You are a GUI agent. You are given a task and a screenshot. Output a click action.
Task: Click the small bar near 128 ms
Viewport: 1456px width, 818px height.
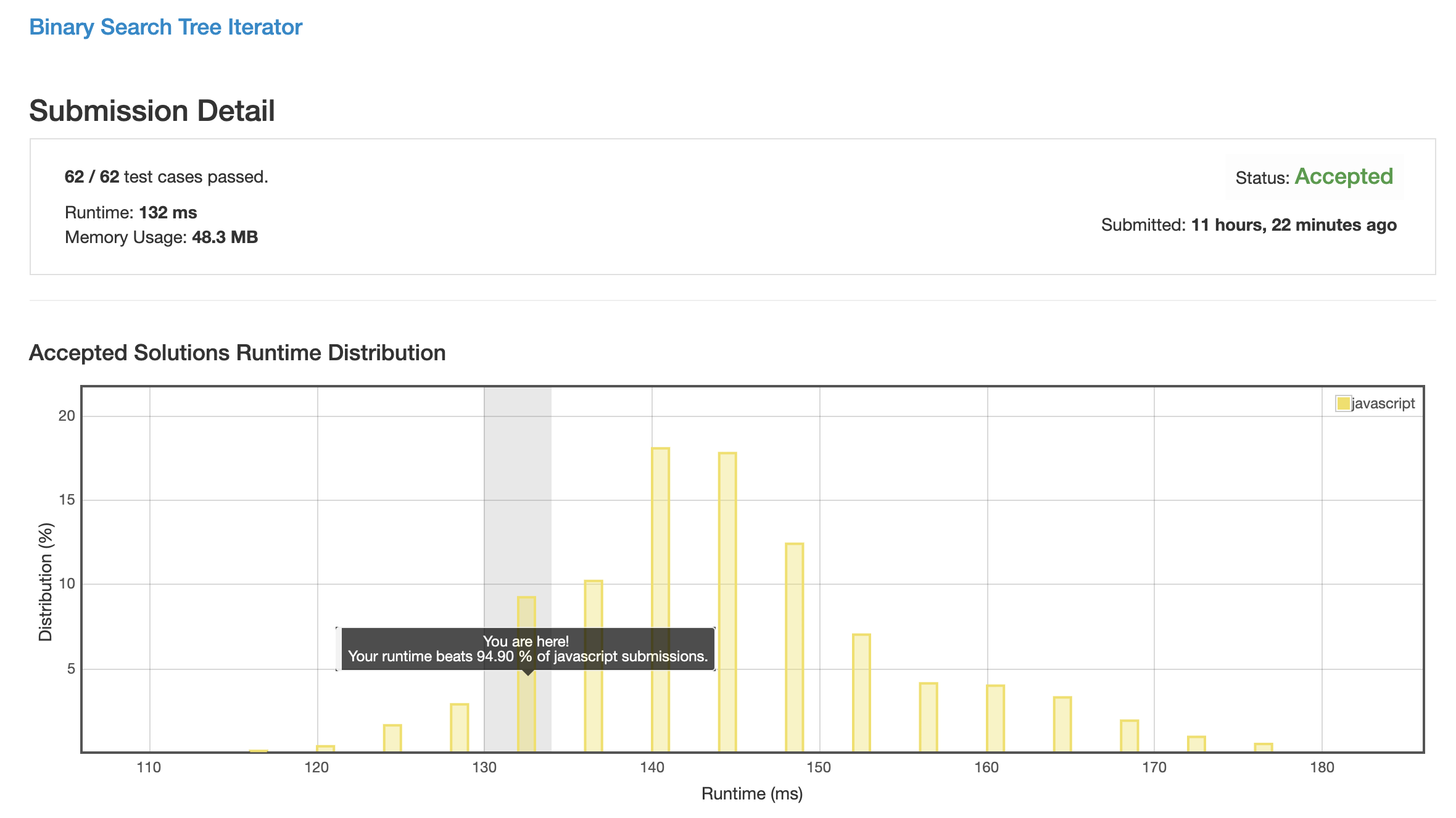[460, 728]
